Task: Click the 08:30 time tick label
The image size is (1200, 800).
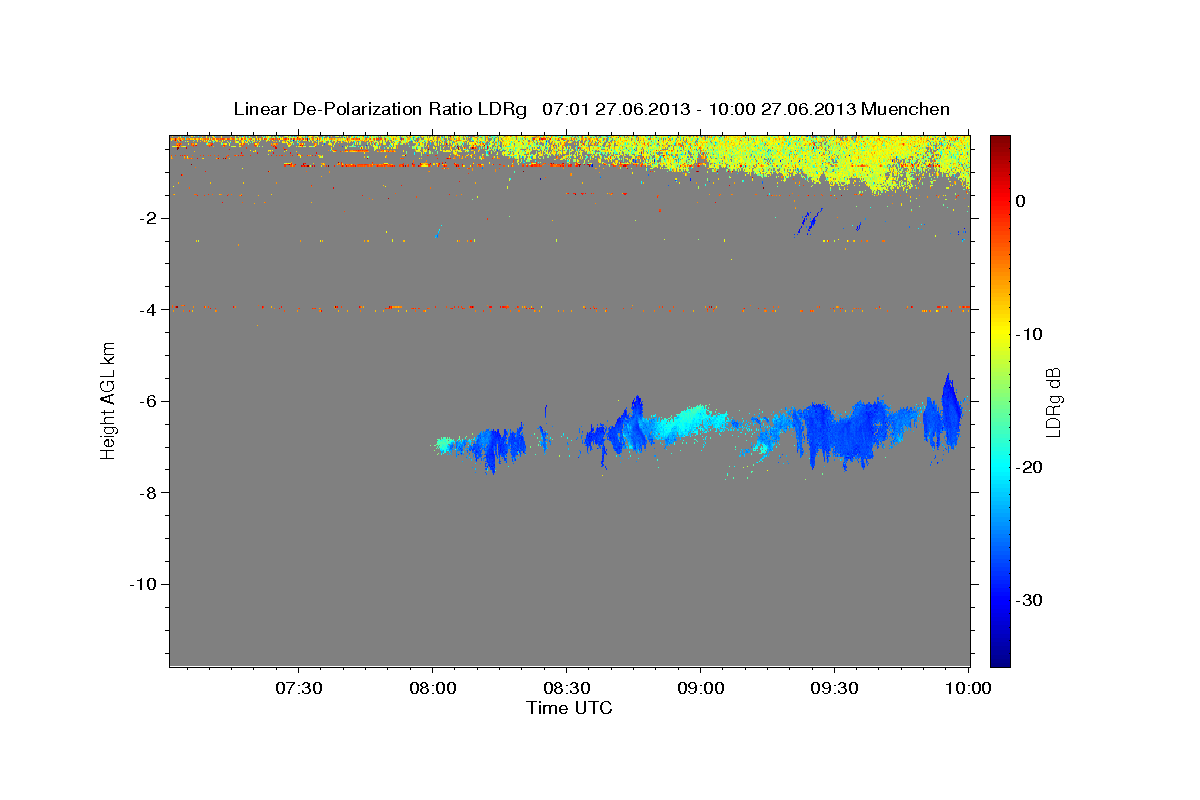Action: tap(566, 688)
